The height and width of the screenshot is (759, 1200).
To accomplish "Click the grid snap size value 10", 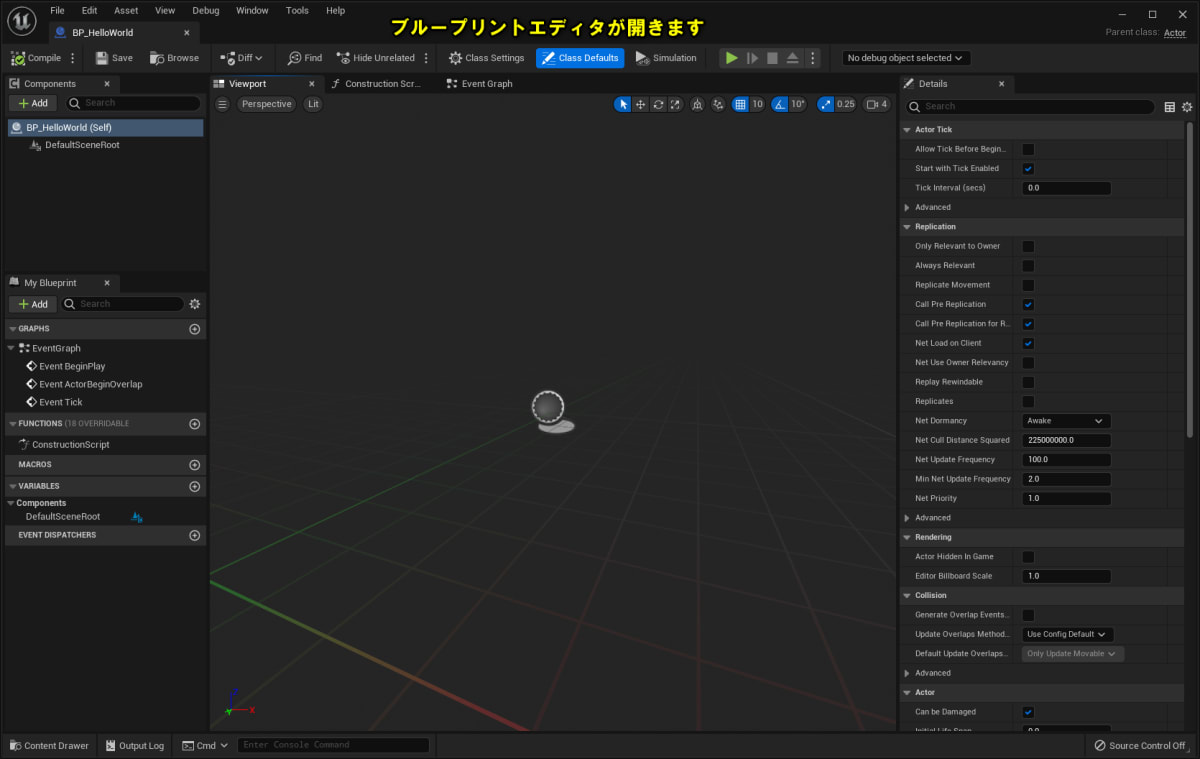I will (x=757, y=104).
